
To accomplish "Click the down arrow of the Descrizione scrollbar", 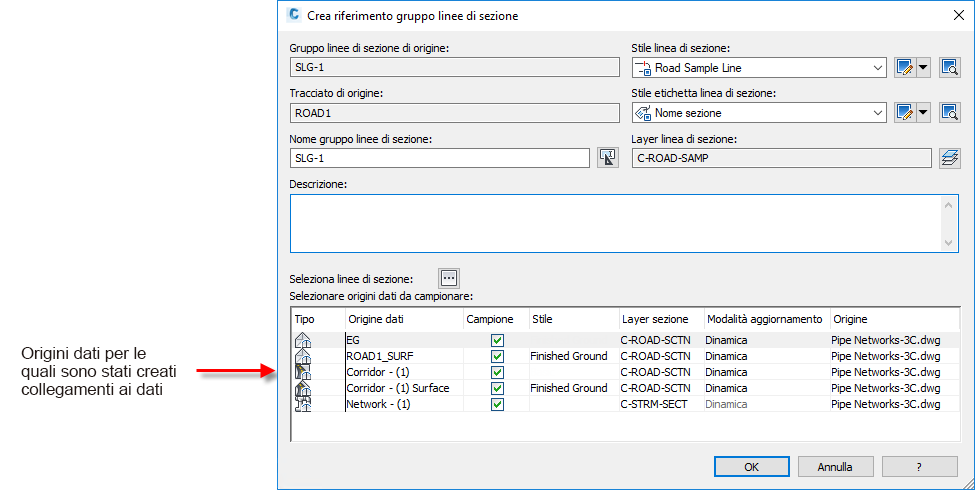I will pos(950,243).
